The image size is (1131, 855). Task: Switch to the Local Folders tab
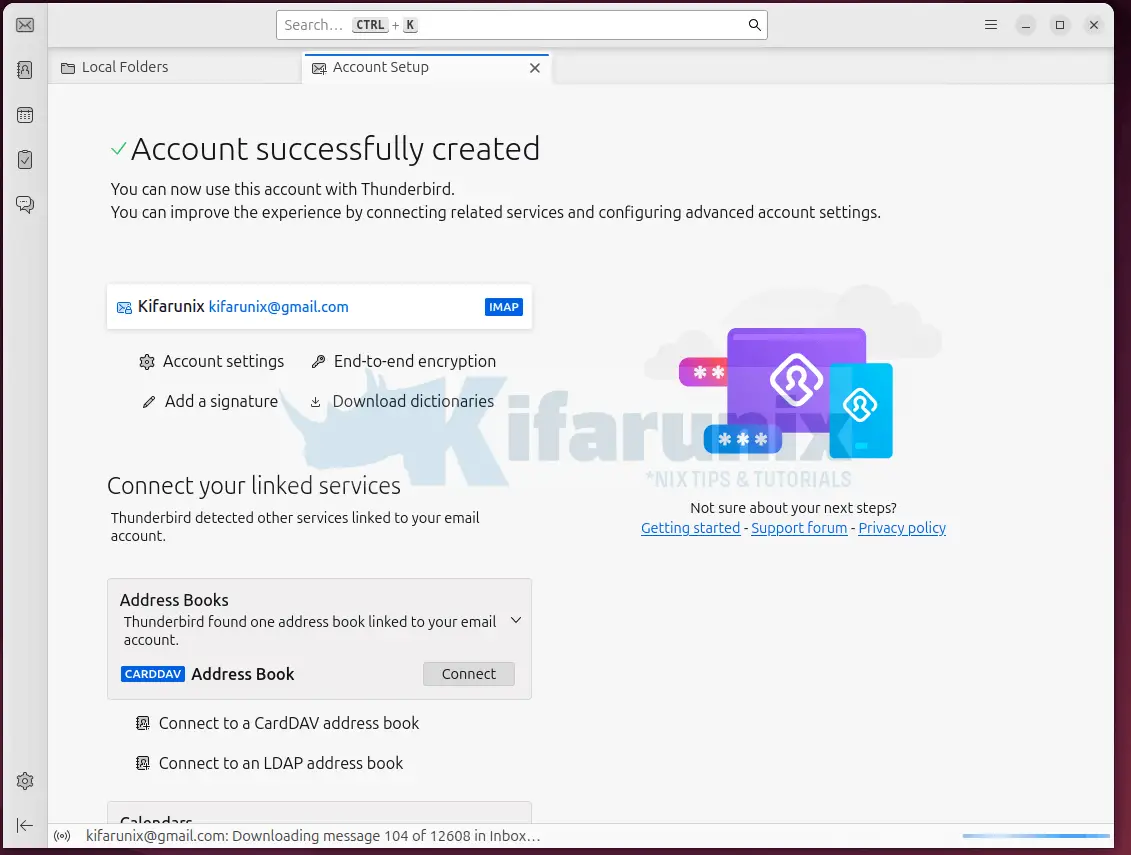pos(125,67)
